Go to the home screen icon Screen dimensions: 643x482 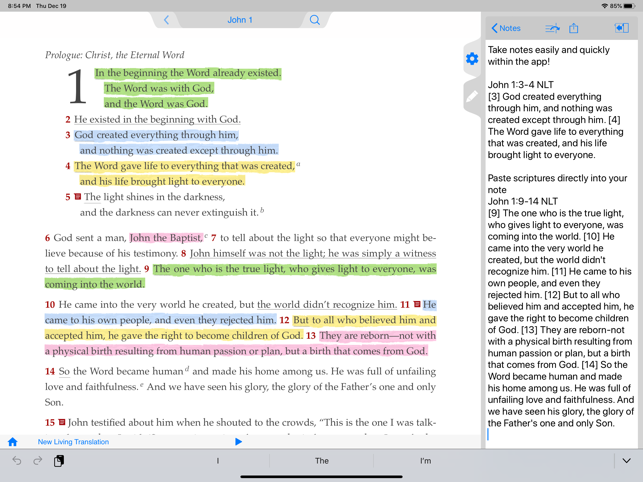13,442
